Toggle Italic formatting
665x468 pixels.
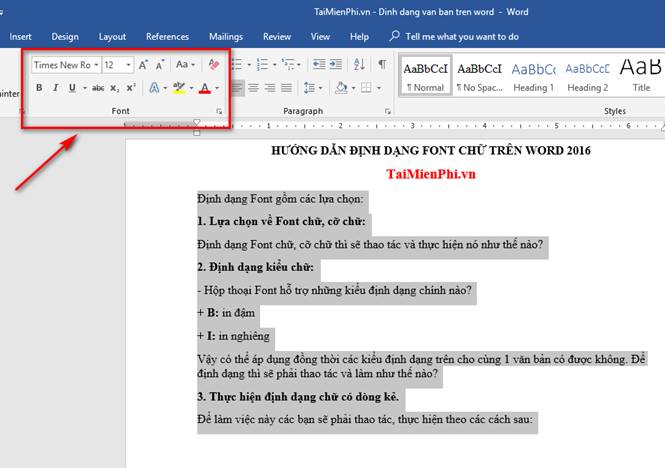click(x=56, y=88)
